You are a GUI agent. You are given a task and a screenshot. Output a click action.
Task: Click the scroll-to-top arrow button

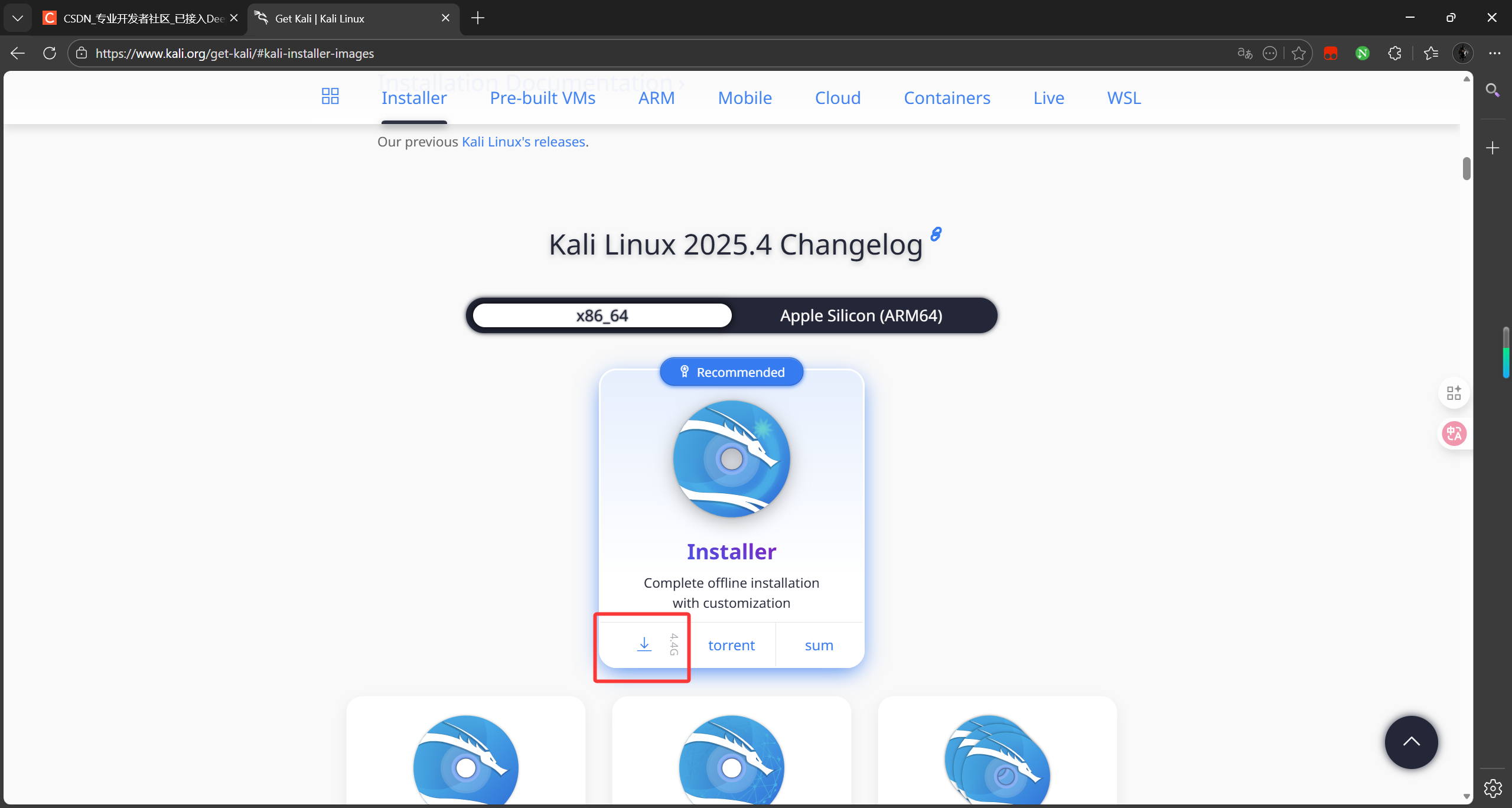[x=1411, y=742]
